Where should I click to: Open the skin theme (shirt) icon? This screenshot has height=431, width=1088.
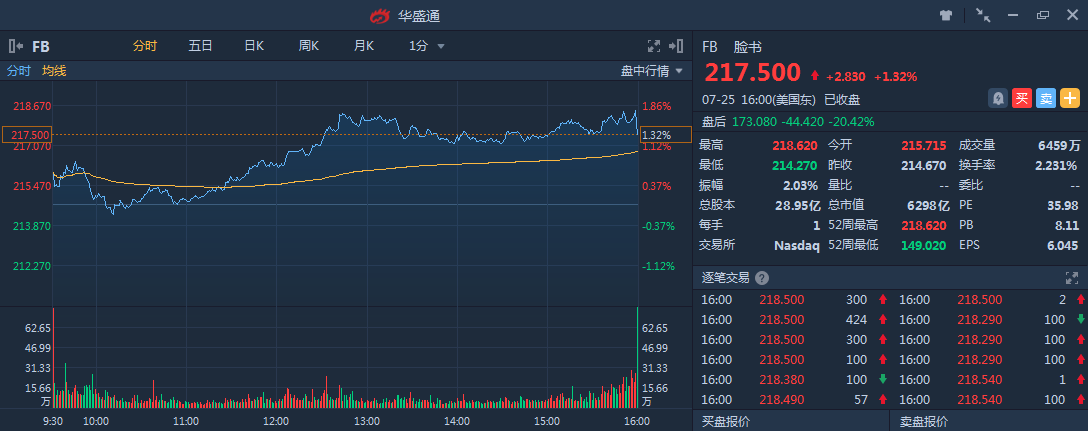click(946, 15)
